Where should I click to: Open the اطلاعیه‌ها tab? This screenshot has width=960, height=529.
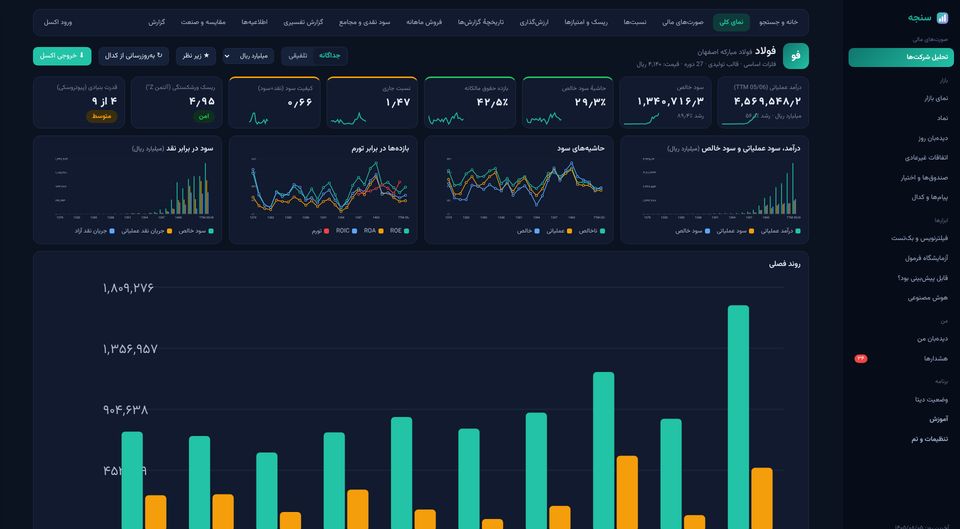tap(255, 22)
